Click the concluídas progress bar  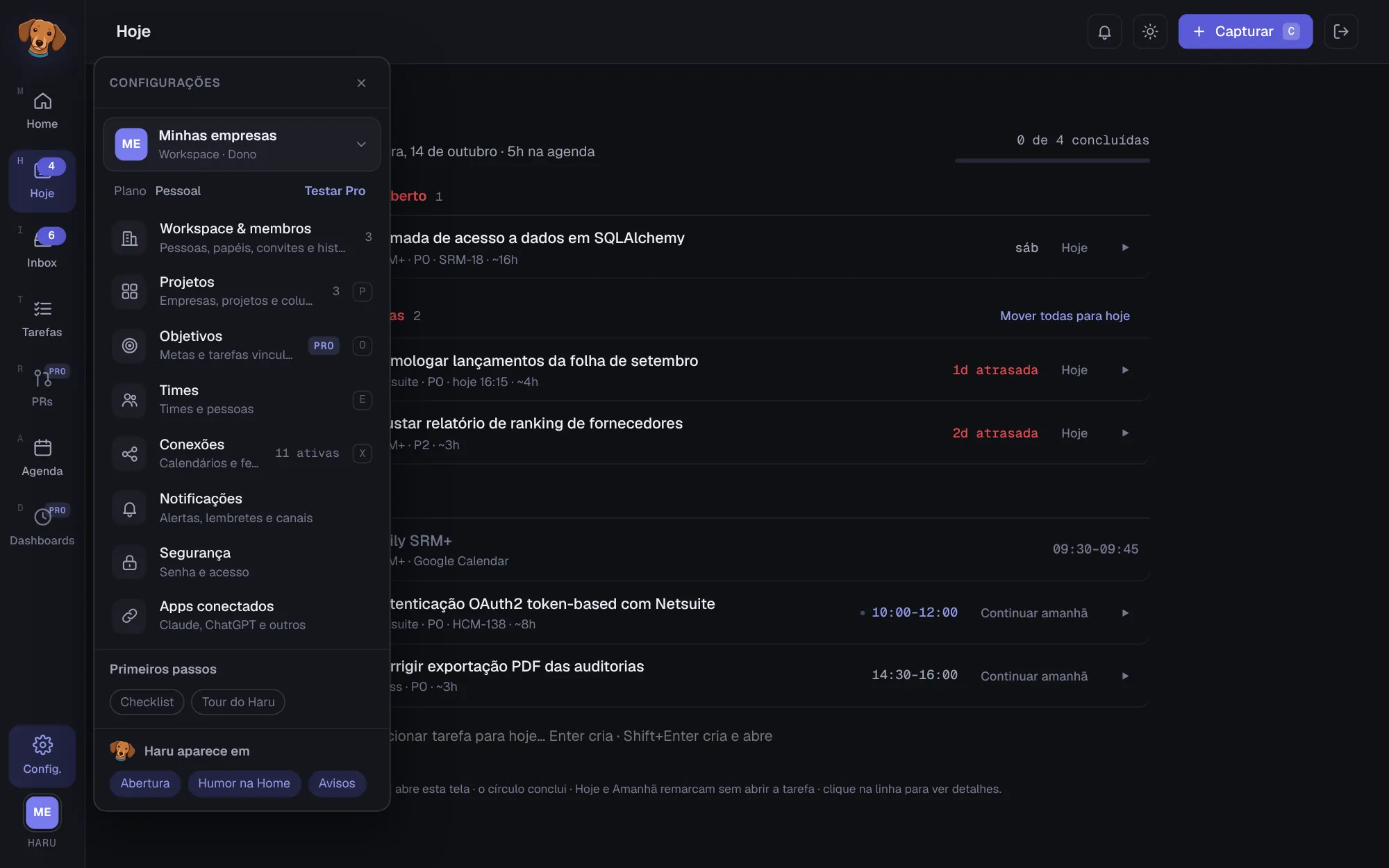pos(1052,160)
